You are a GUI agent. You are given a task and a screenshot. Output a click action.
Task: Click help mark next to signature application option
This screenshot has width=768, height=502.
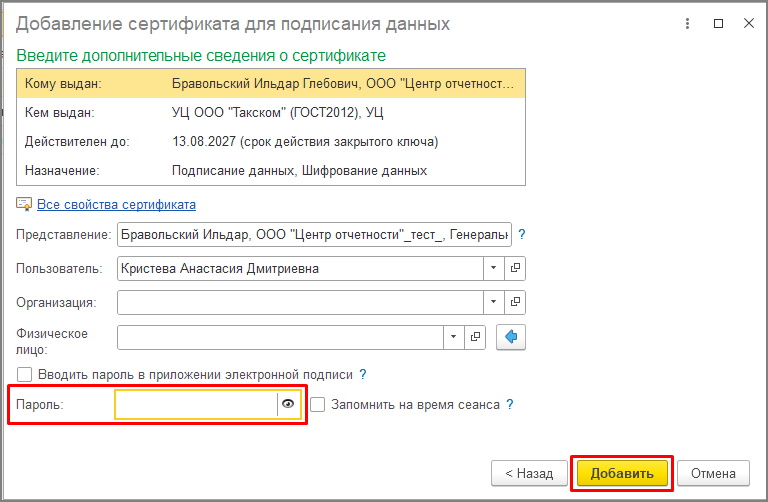[362, 375]
